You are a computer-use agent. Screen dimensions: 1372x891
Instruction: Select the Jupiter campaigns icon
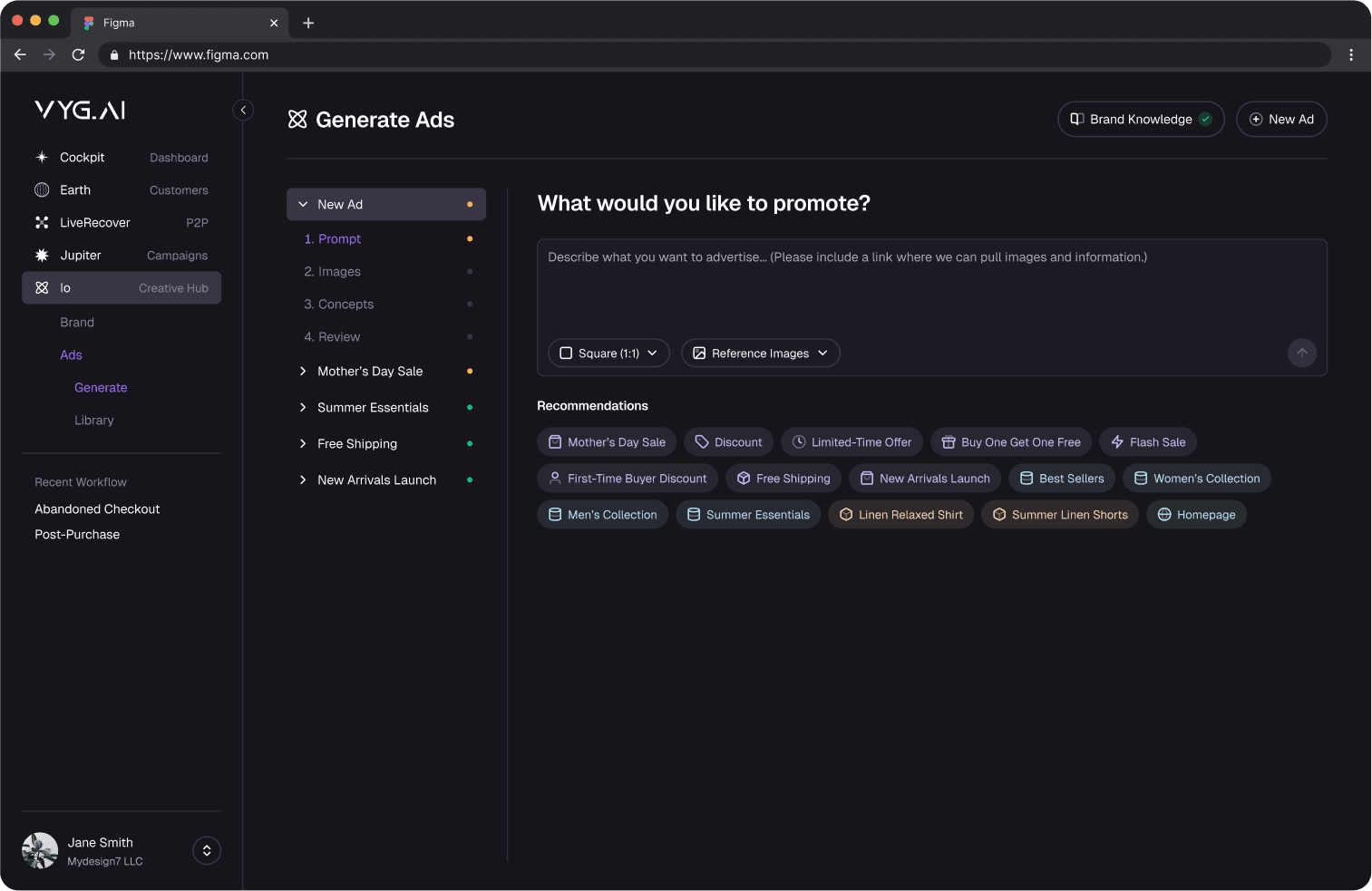coord(42,255)
